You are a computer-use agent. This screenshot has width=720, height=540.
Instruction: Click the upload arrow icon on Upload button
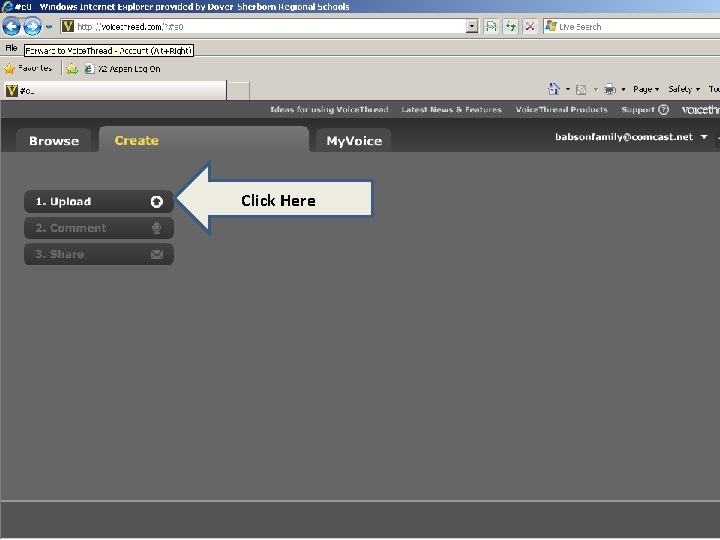[157, 202]
